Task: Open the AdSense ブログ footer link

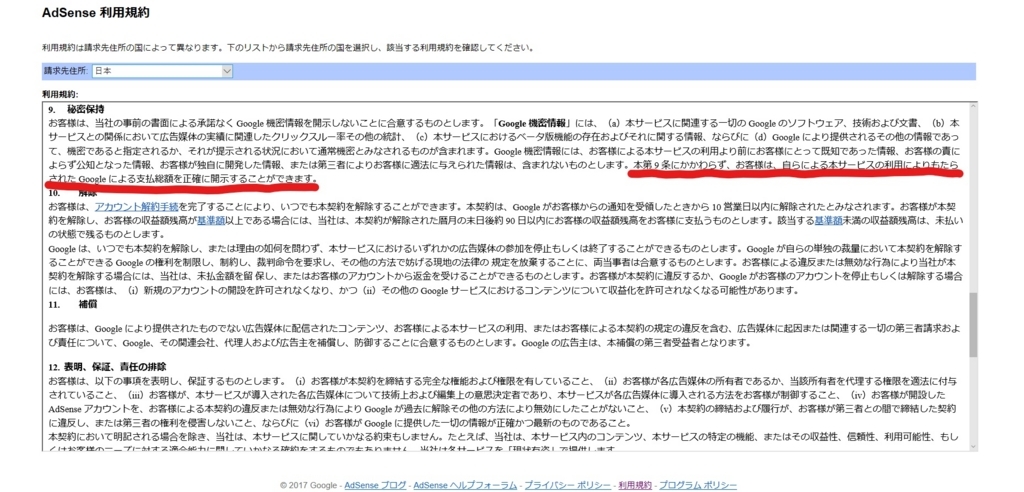Action: (375, 485)
